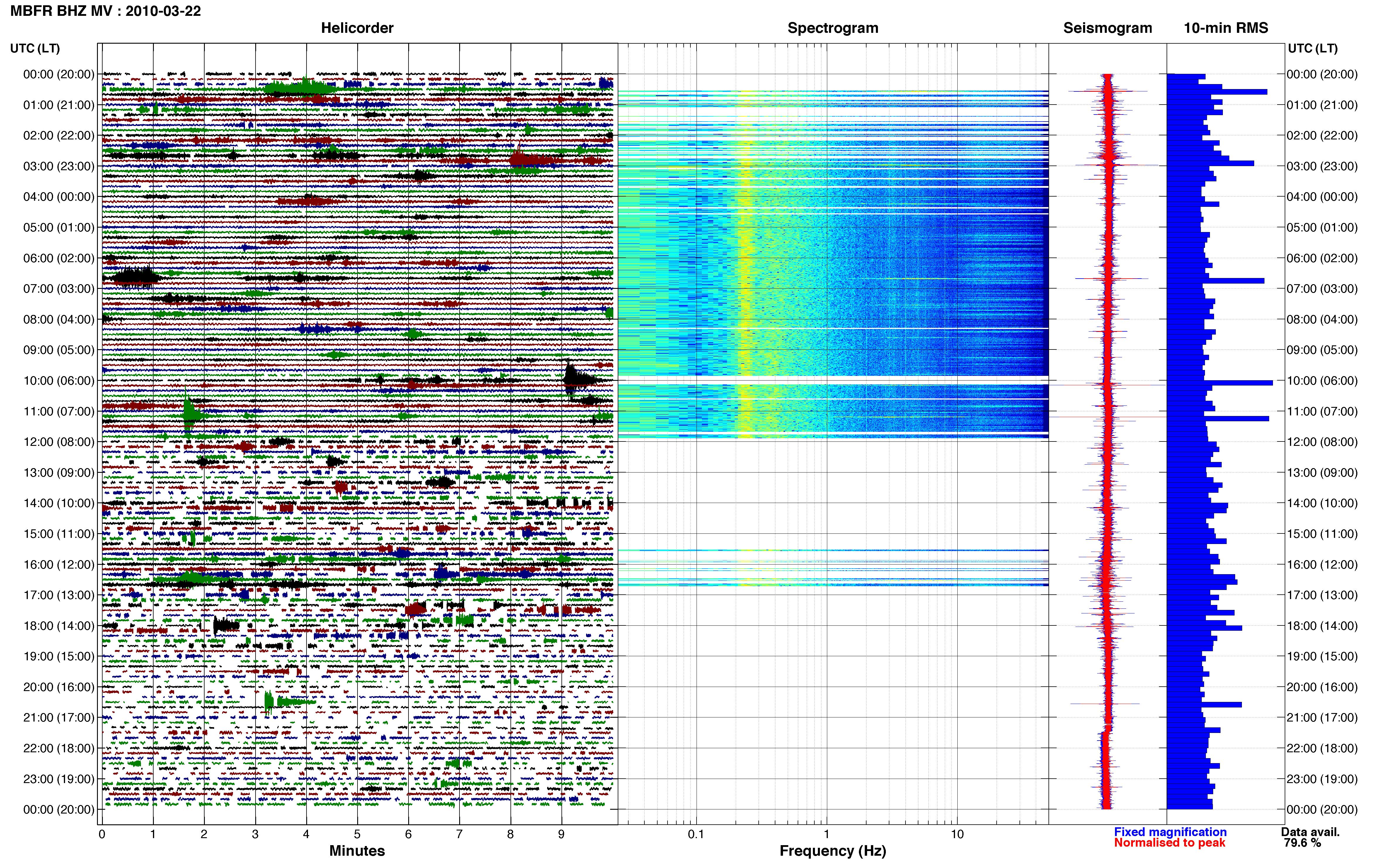Click RMS-side time label '21:00 (17:00)'
This screenshot has width=1389, height=868.
(x=1322, y=718)
